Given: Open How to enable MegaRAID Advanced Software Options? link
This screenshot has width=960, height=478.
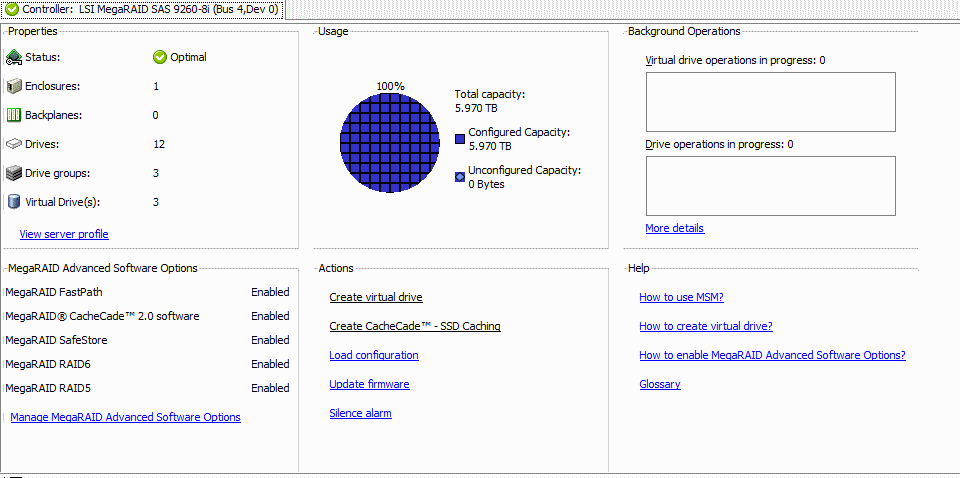Looking at the screenshot, I should 772,355.
